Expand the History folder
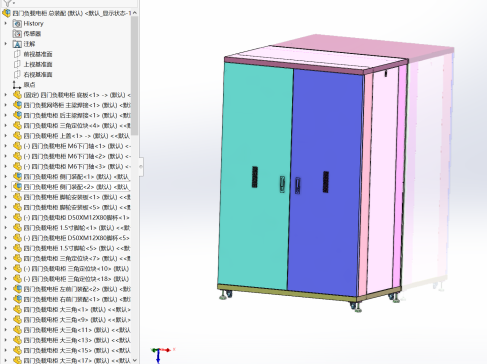This screenshot has height=364, width=487. pos(5,23)
